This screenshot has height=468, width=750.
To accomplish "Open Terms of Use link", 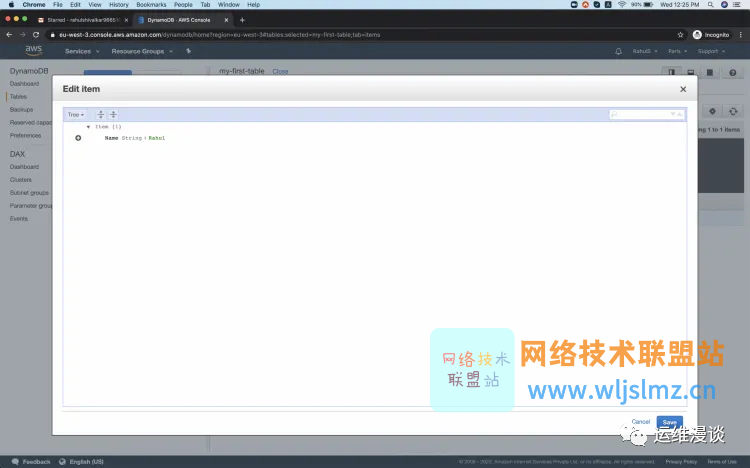I will pos(722,462).
